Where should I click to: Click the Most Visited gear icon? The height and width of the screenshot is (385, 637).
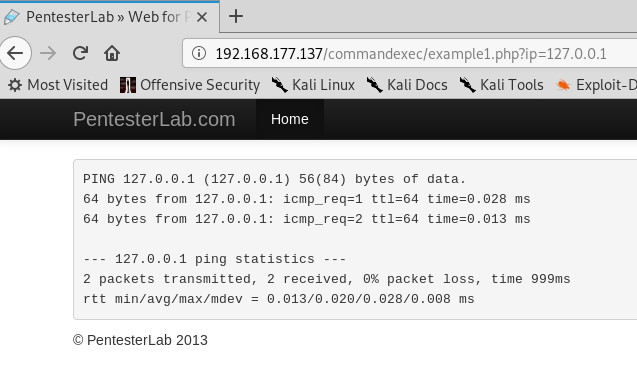pyautogui.click(x=15, y=85)
